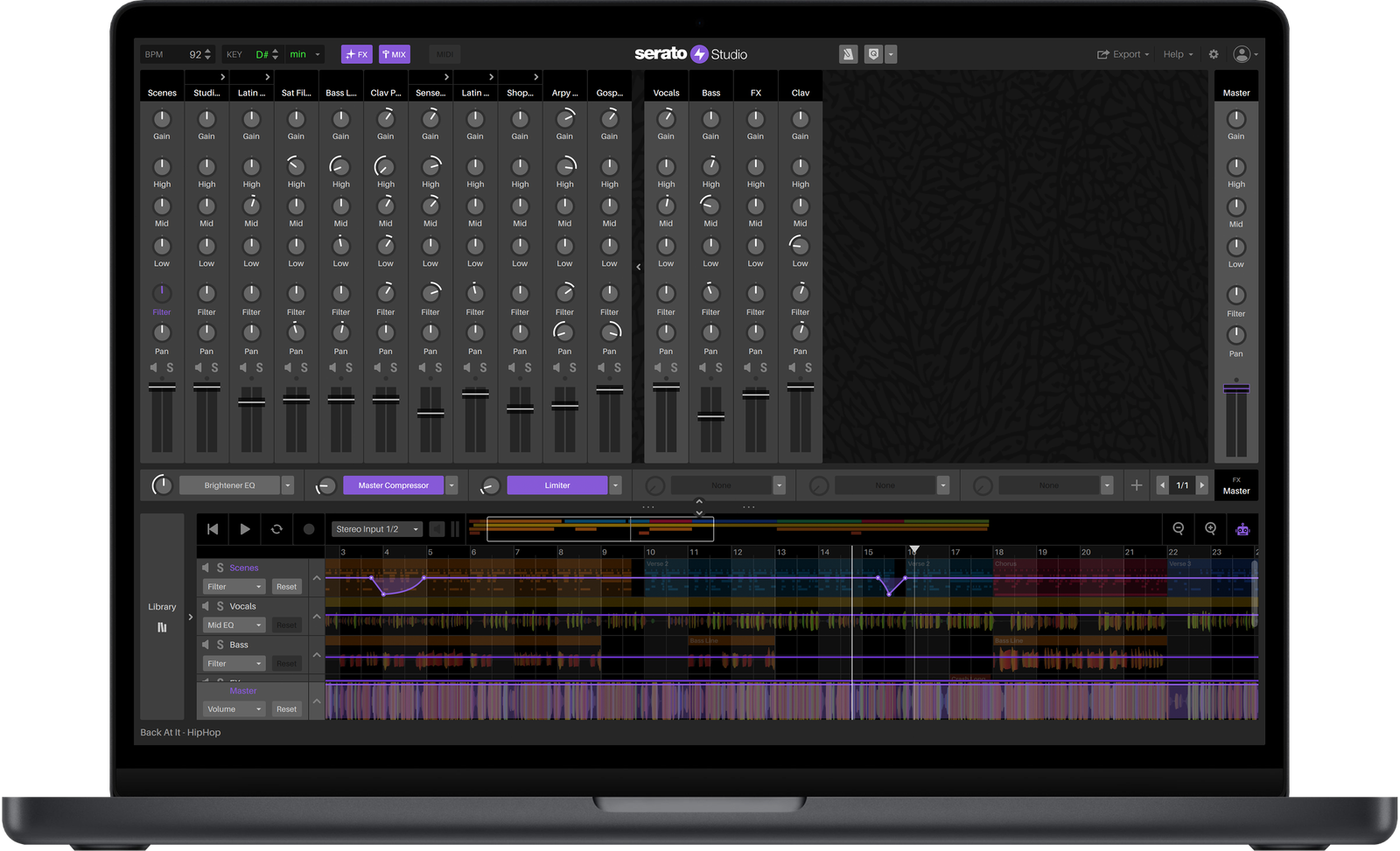The image size is (1400, 851).
Task: Click the Reset button for the Scenes filter
Action: pyautogui.click(x=286, y=586)
